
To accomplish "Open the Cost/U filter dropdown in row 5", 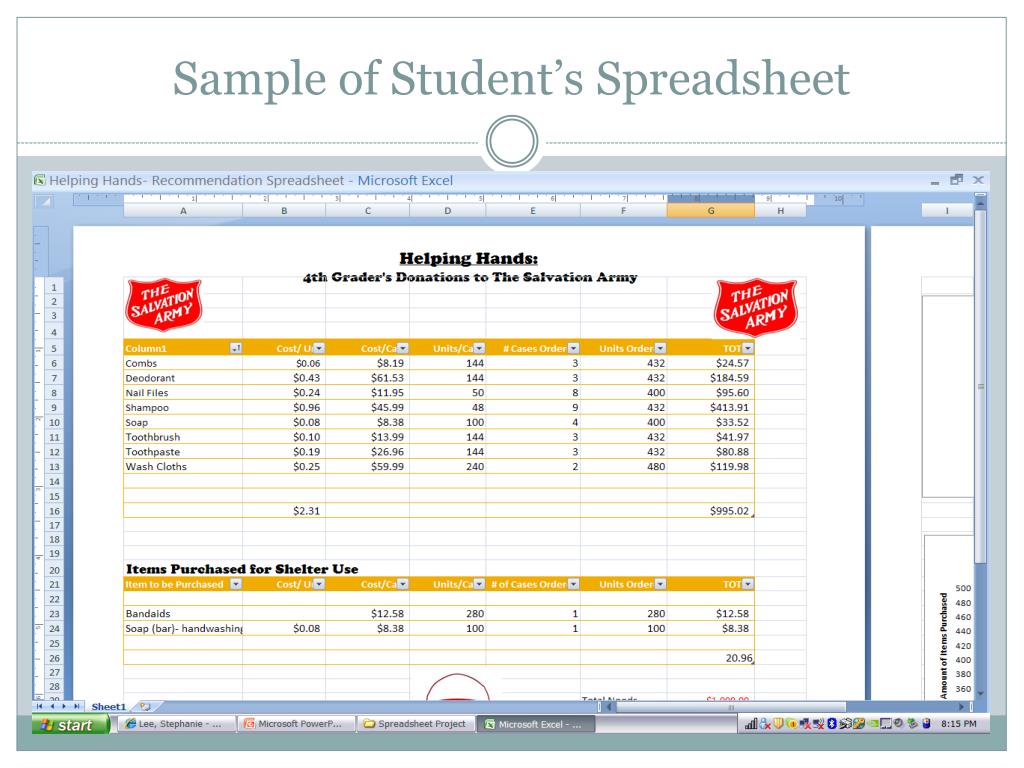I will click(x=319, y=349).
